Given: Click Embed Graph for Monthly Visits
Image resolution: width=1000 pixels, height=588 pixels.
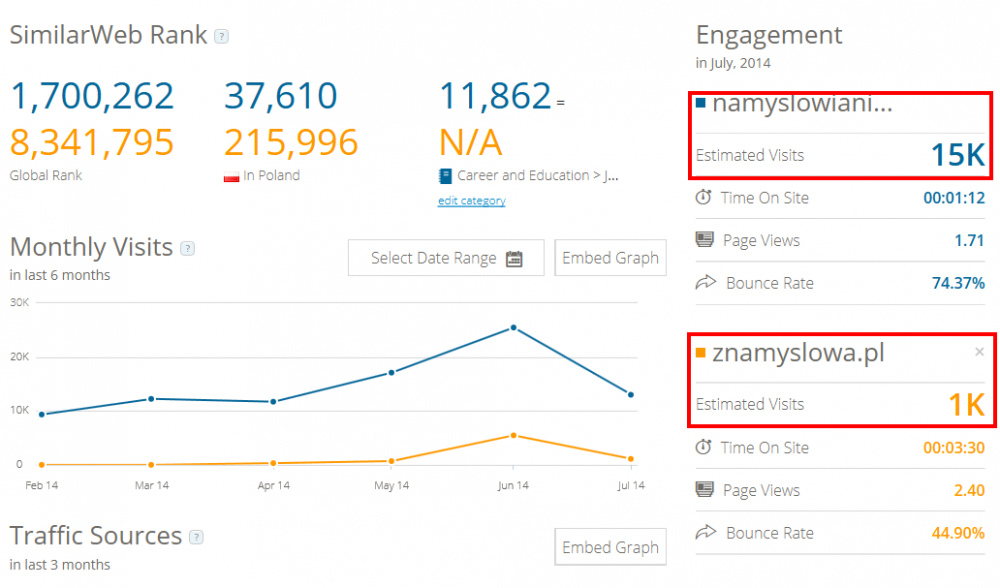Looking at the screenshot, I should click(x=610, y=258).
